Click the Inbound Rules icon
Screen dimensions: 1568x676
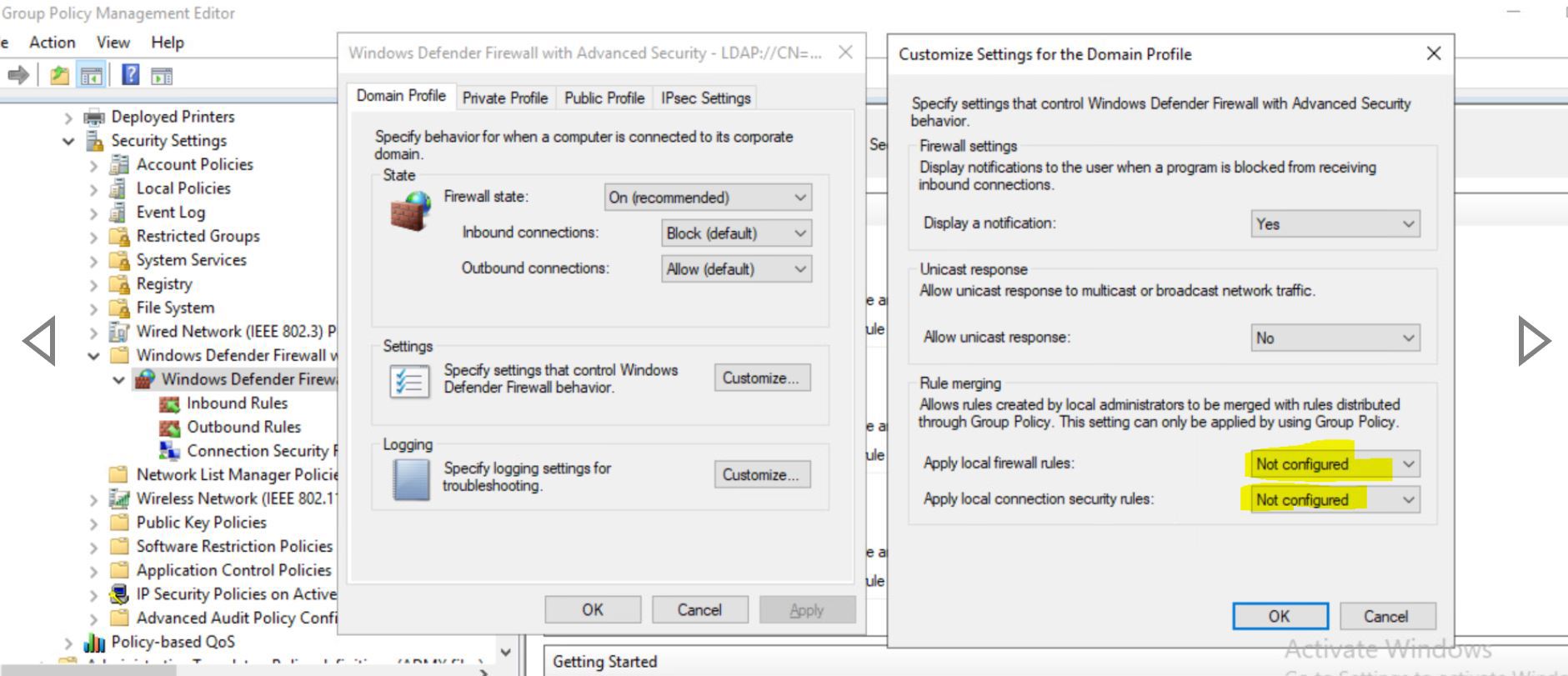169,403
